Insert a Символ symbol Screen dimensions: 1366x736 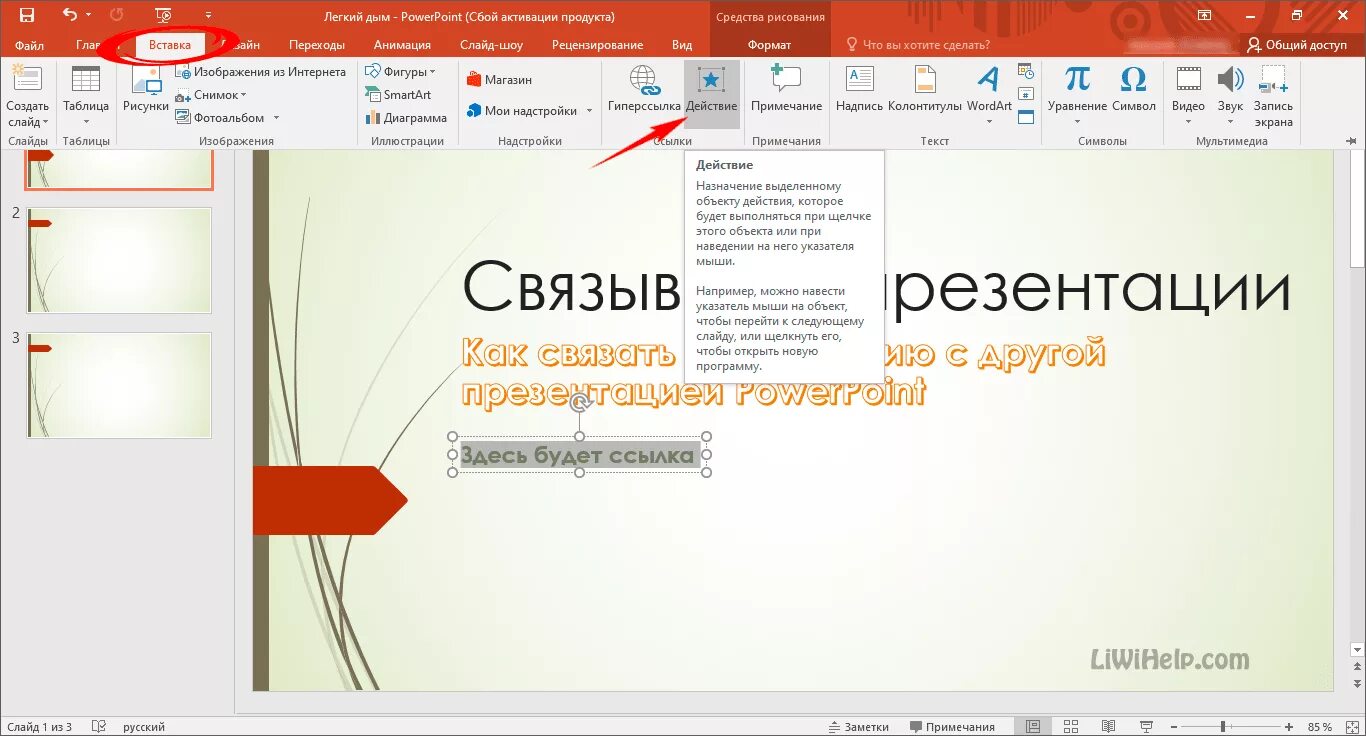click(x=1133, y=88)
